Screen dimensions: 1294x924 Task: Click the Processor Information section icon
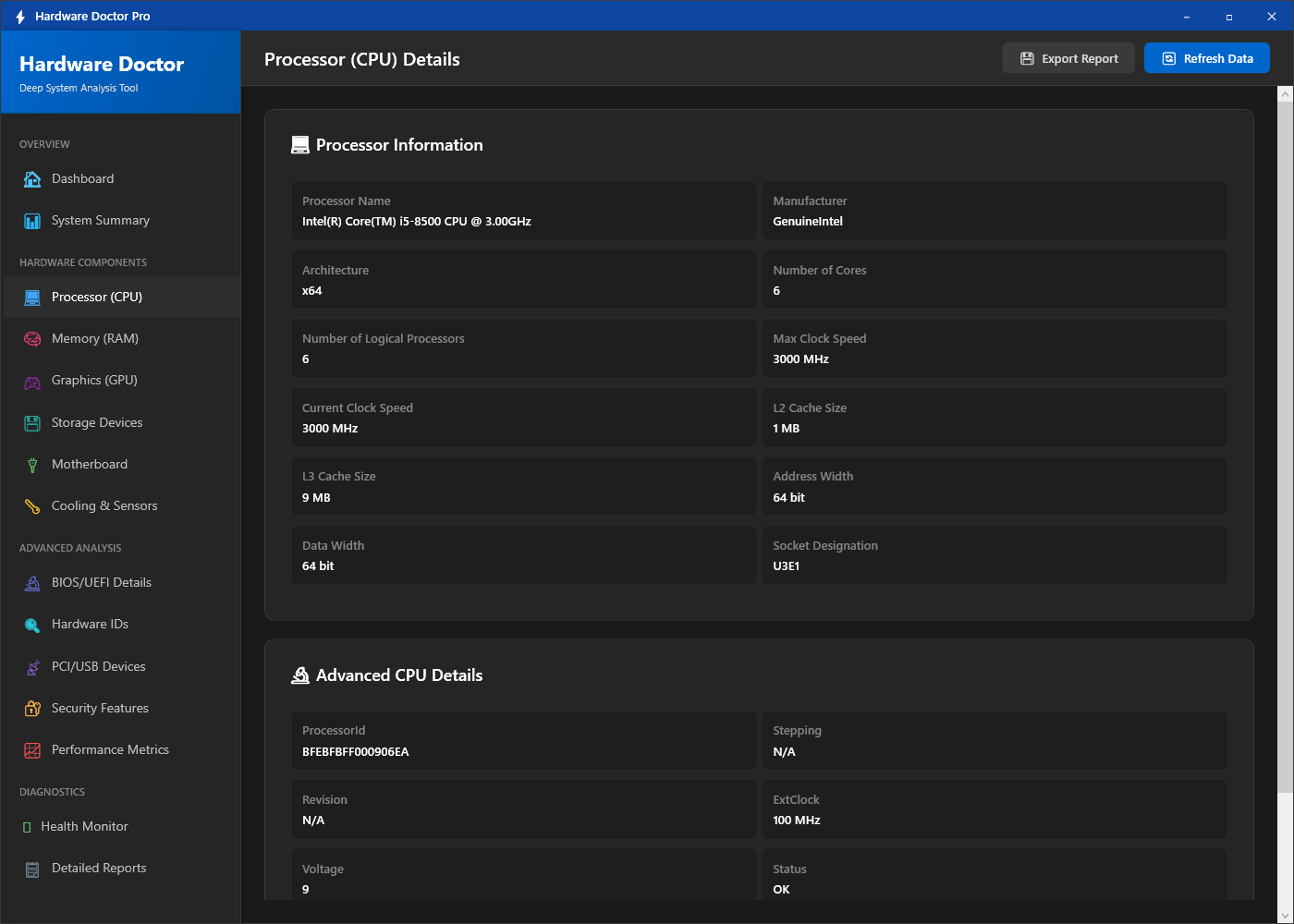click(x=299, y=145)
